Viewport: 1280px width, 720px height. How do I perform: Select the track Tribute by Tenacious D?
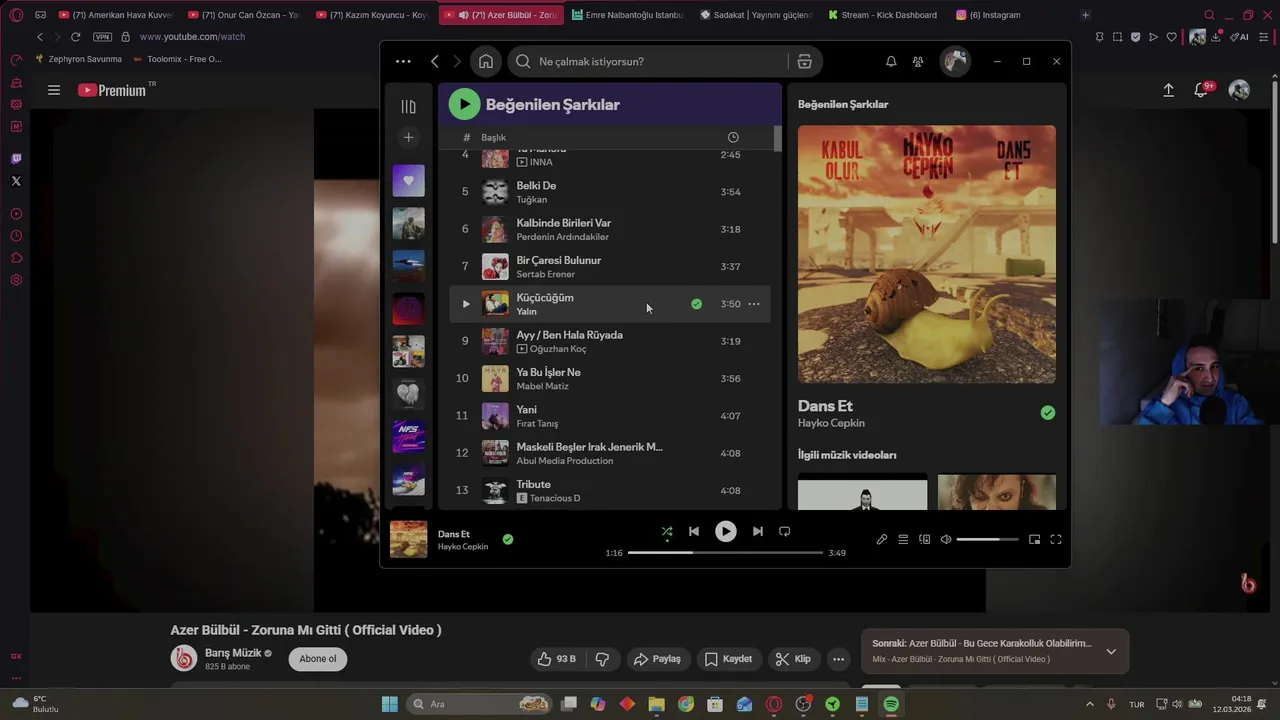[610, 490]
